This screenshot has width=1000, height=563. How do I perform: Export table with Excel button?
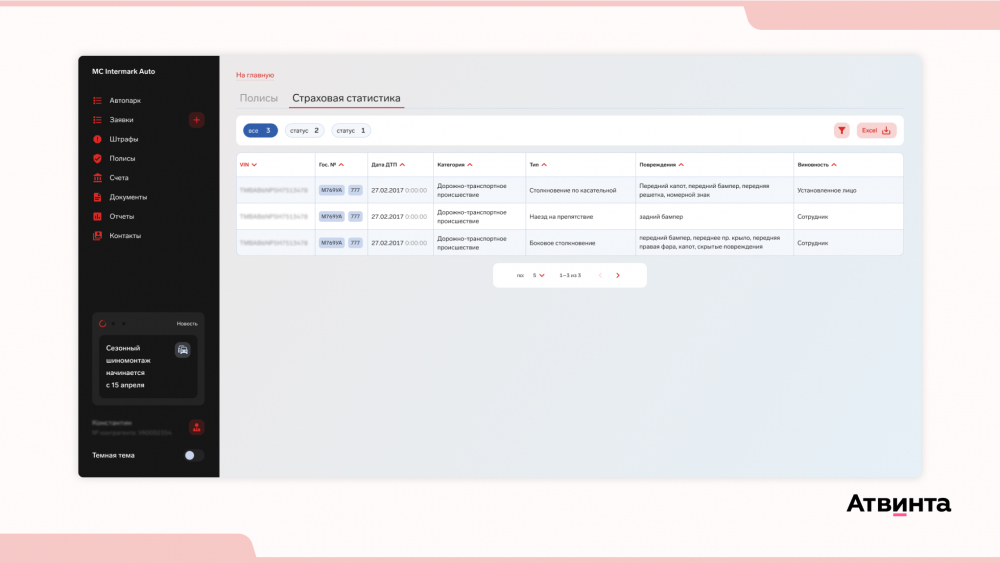pyautogui.click(x=876, y=131)
